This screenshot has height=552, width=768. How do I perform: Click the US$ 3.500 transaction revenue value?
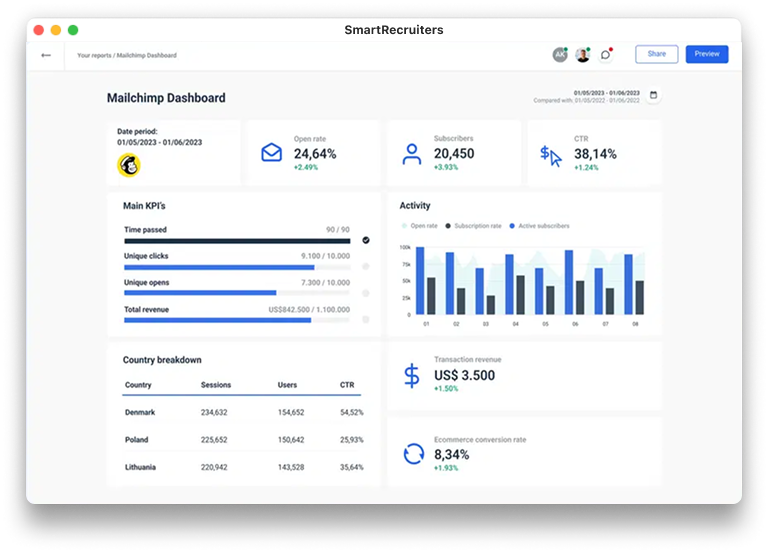[x=464, y=376]
